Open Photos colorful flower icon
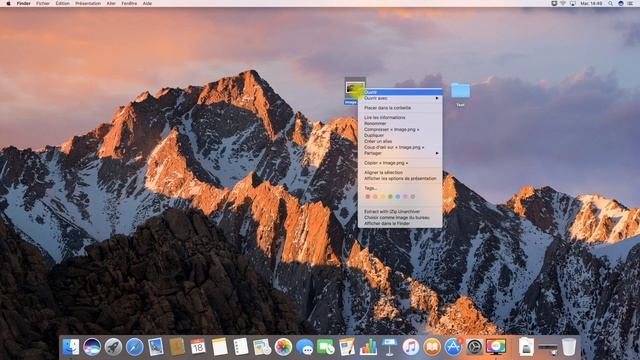Screen dimensions: 640x360 (283, 347)
